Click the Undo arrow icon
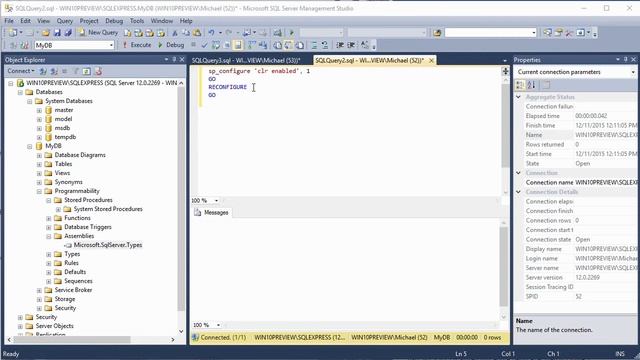This screenshot has height=360, width=640. coord(211,33)
